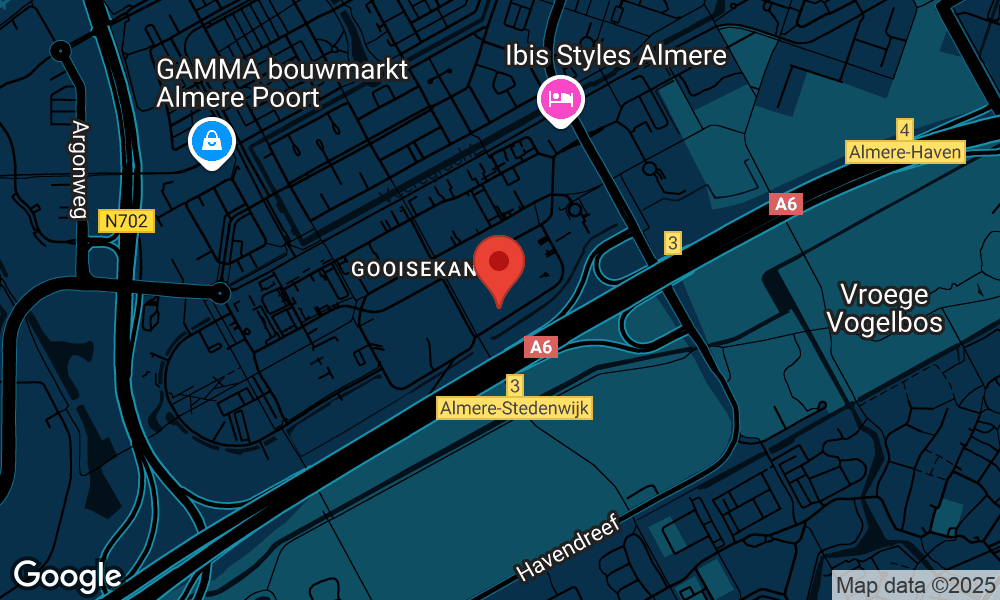Click the Map data ©2025 attribution

pos(916,585)
